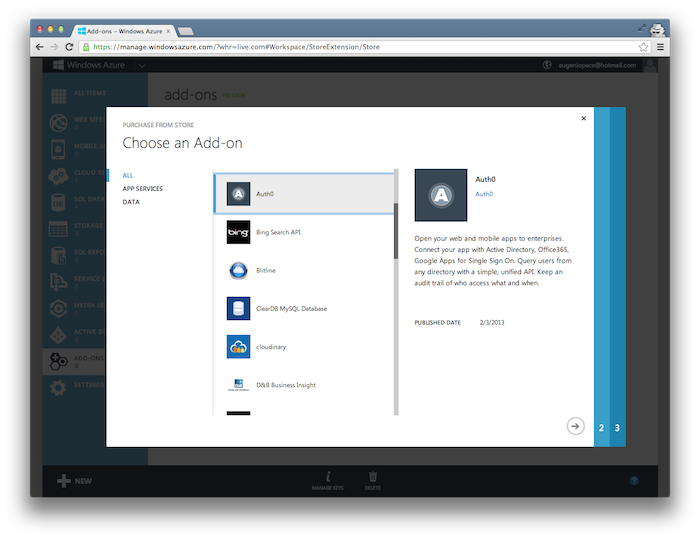700x539 pixels.
Task: Open Mobile Services sidebar icon
Action: [58, 149]
